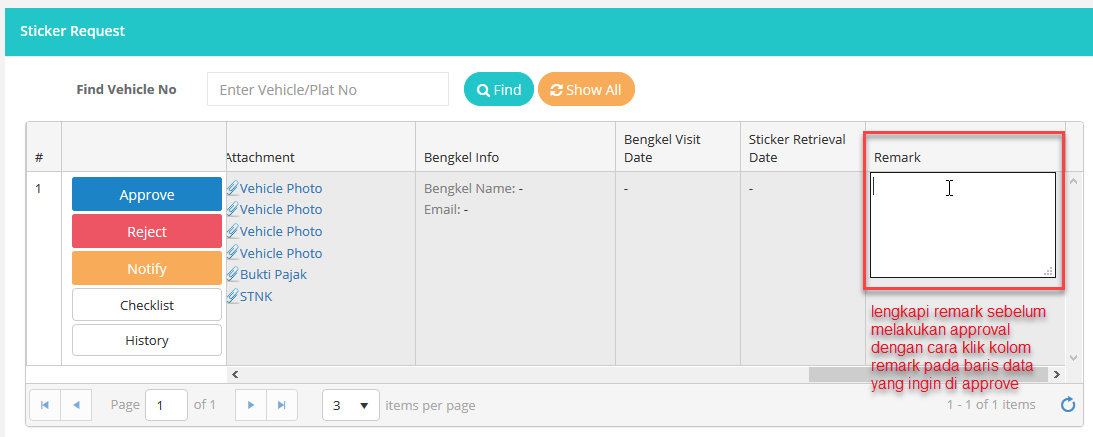
Task: Open the Bukti Pajak attachment link
Action: pyautogui.click(x=273, y=275)
